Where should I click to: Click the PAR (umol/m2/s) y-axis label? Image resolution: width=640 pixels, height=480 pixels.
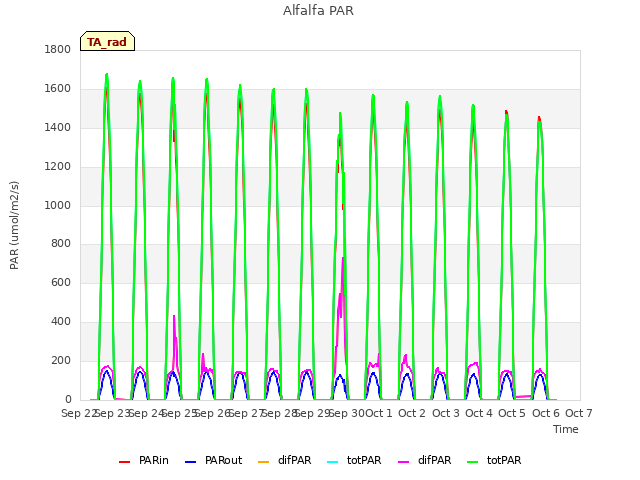click(x=14, y=225)
